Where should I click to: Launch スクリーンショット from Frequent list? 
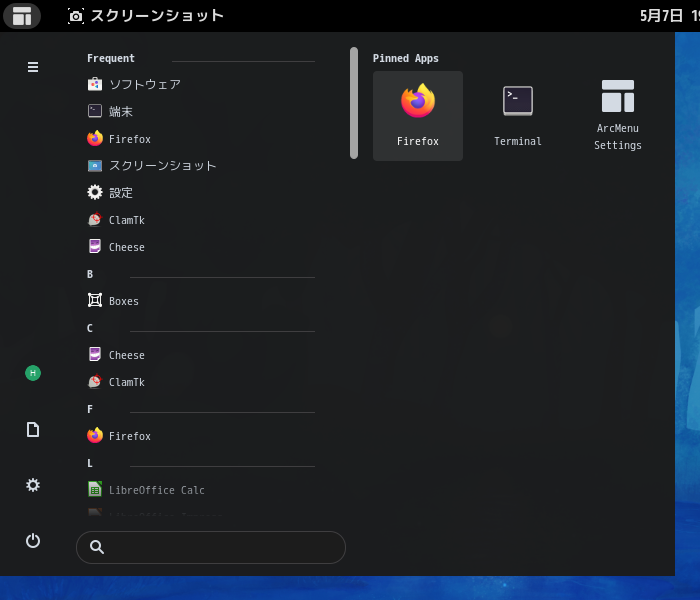[x=201, y=166]
